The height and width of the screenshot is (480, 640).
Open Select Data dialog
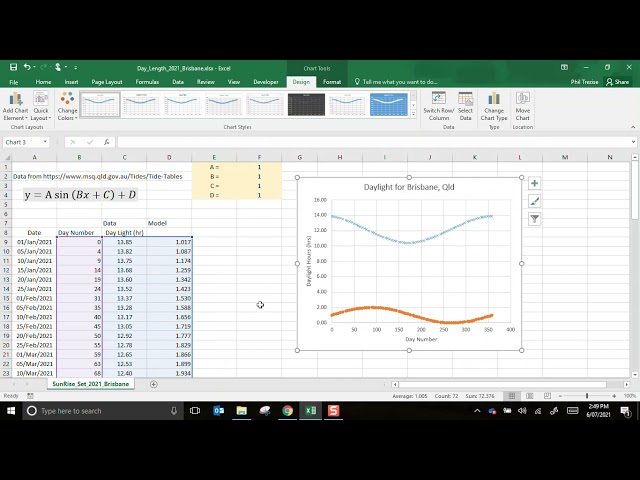click(x=465, y=106)
